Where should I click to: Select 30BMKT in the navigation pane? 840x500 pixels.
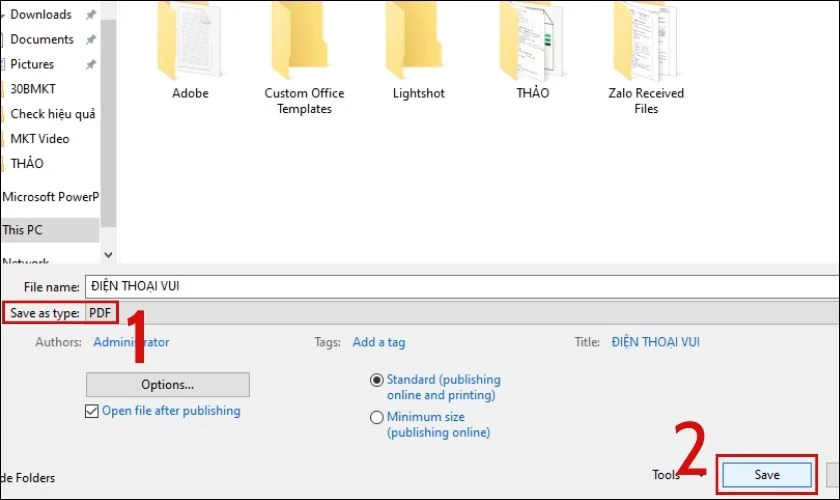[x=33, y=89]
